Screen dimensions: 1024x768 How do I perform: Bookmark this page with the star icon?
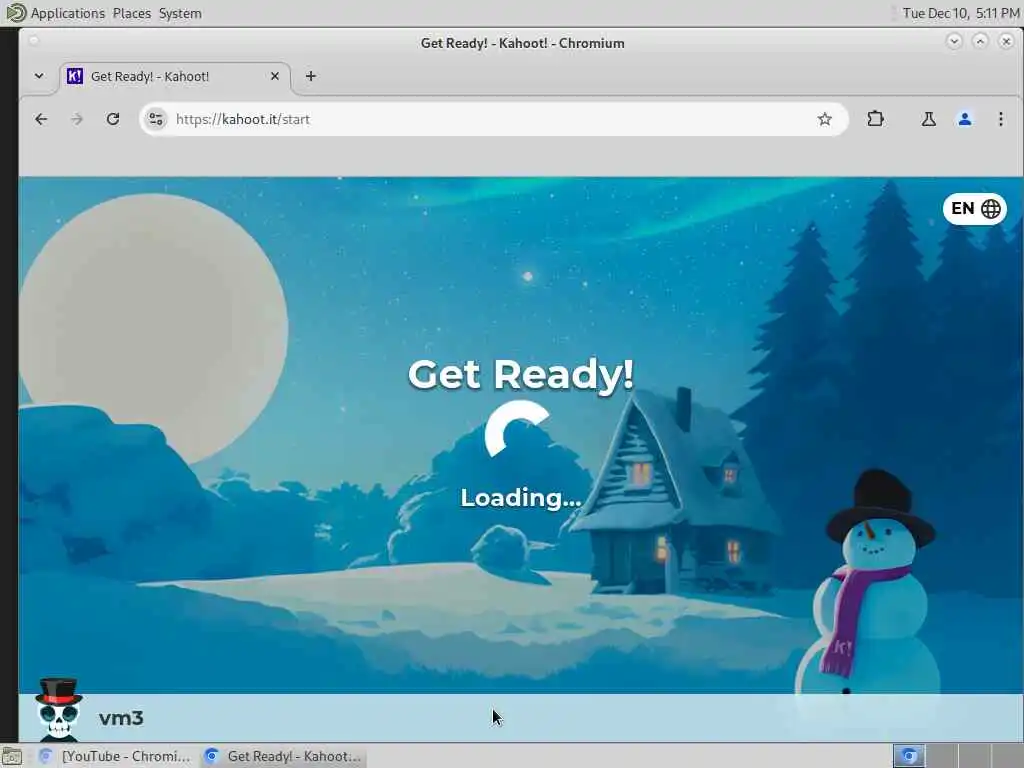pos(825,119)
